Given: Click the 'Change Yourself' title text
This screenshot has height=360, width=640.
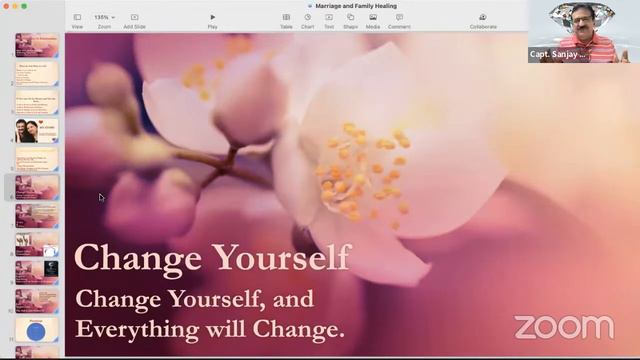Looking at the screenshot, I should click(x=213, y=258).
